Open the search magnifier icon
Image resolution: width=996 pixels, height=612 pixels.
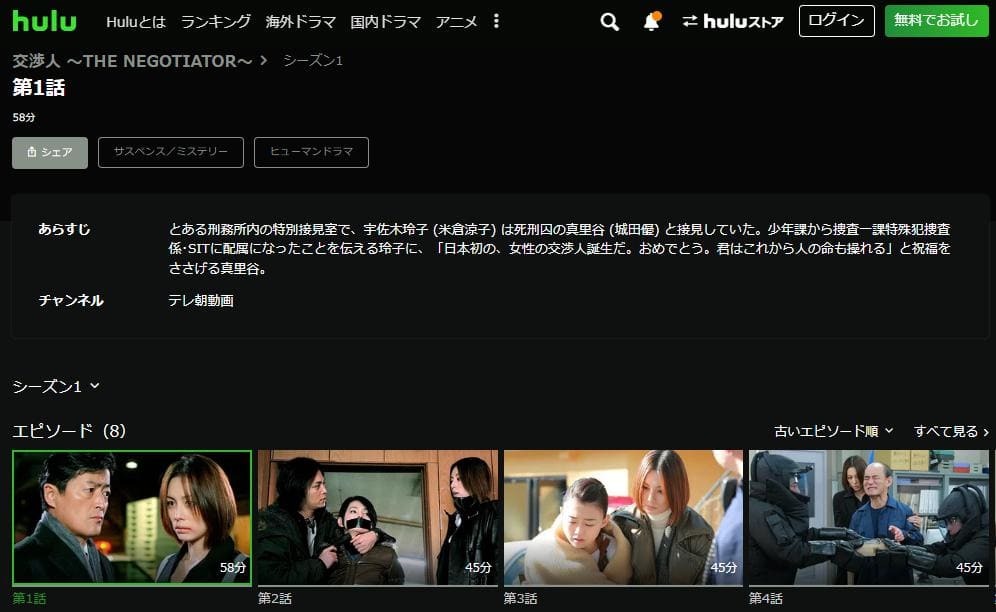click(609, 22)
